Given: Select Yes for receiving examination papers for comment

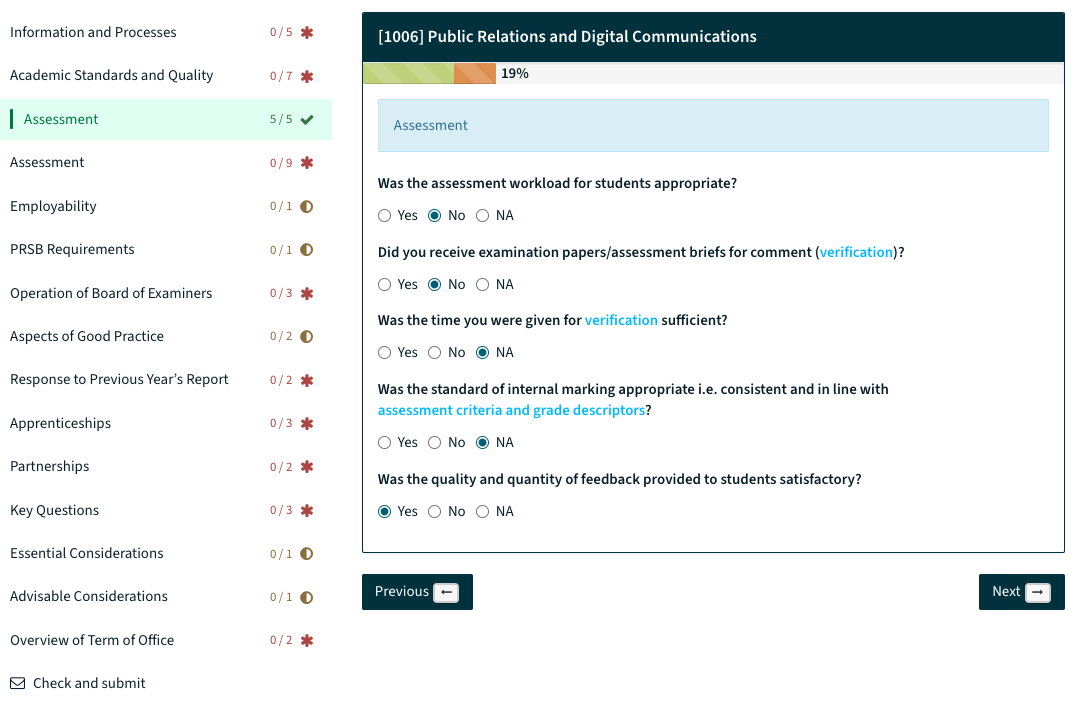Looking at the screenshot, I should click(385, 284).
